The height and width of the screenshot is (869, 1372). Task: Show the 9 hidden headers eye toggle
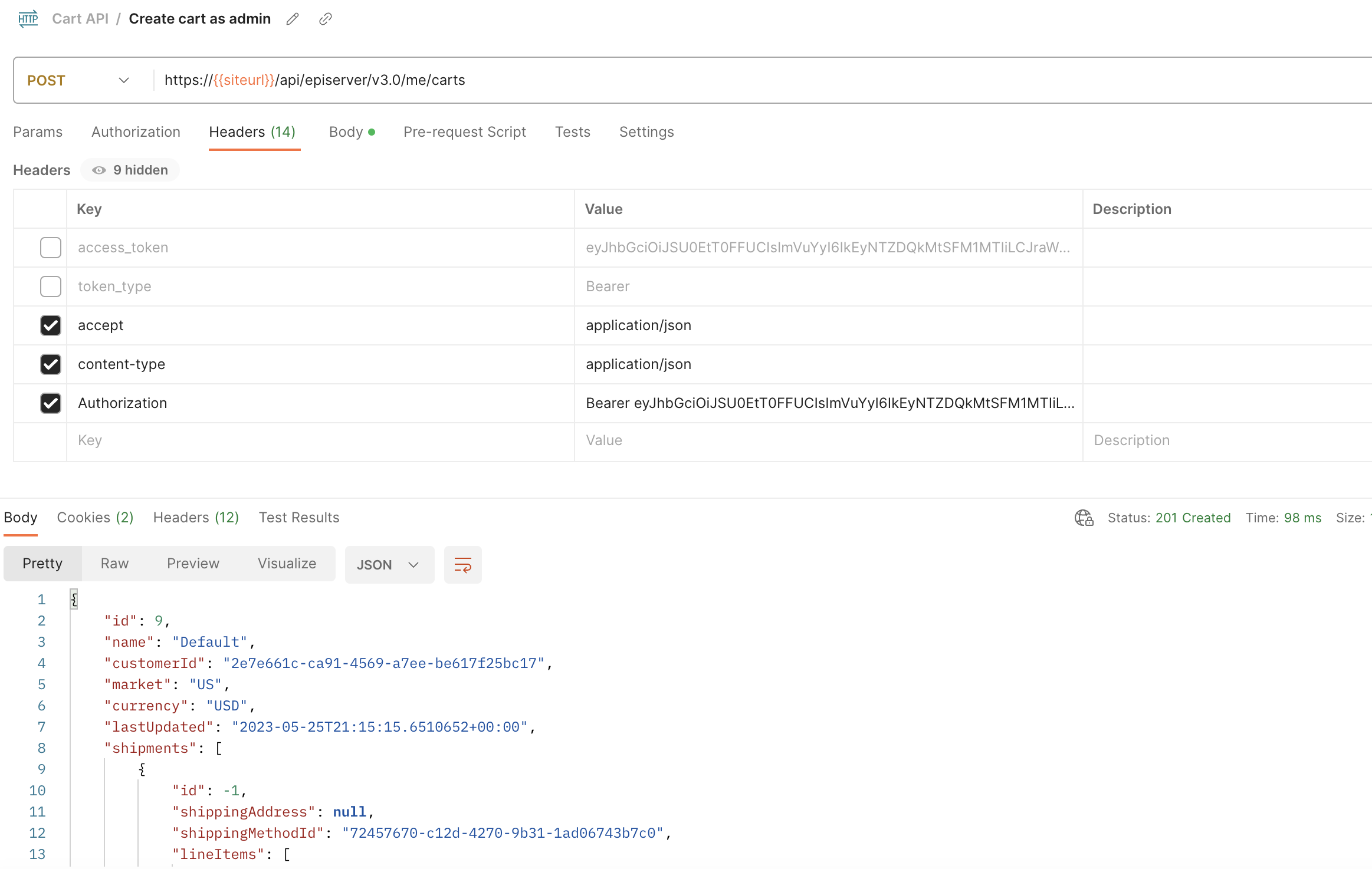point(130,170)
